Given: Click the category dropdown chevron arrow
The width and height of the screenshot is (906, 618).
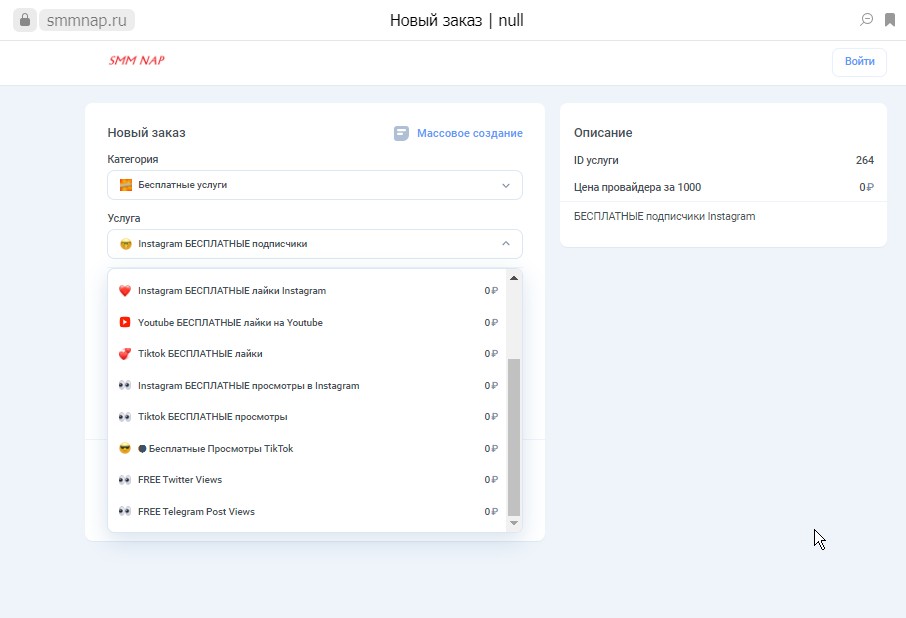Looking at the screenshot, I should click(506, 185).
